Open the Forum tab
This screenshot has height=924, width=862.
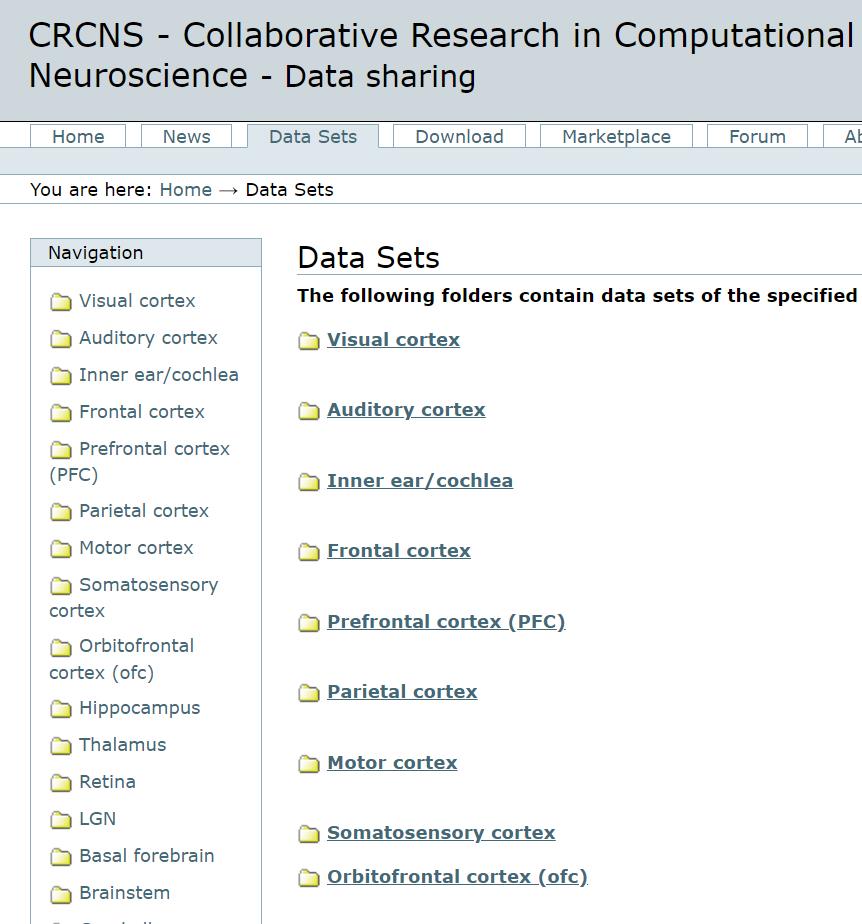[757, 137]
